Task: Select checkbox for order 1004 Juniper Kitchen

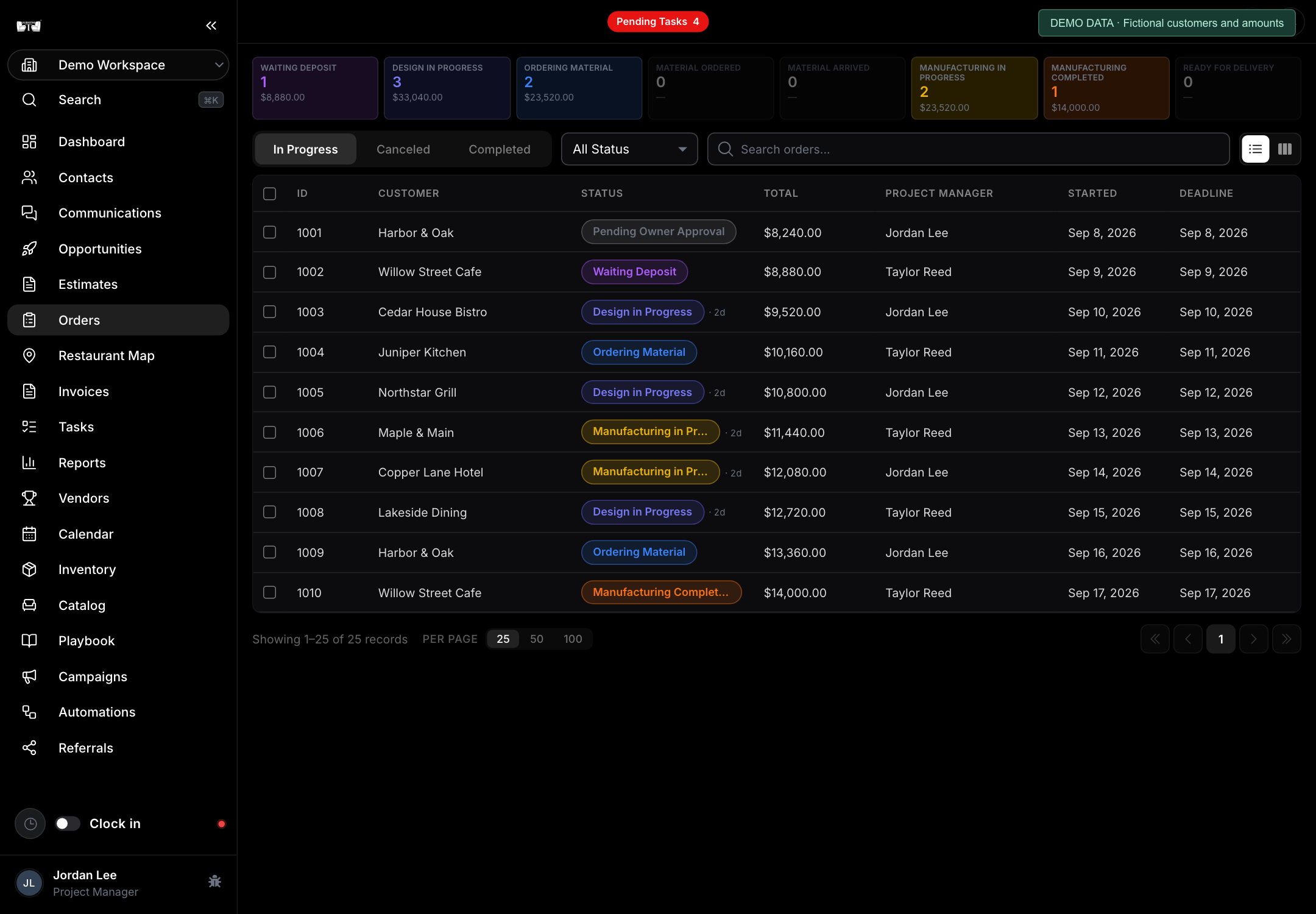Action: point(269,352)
